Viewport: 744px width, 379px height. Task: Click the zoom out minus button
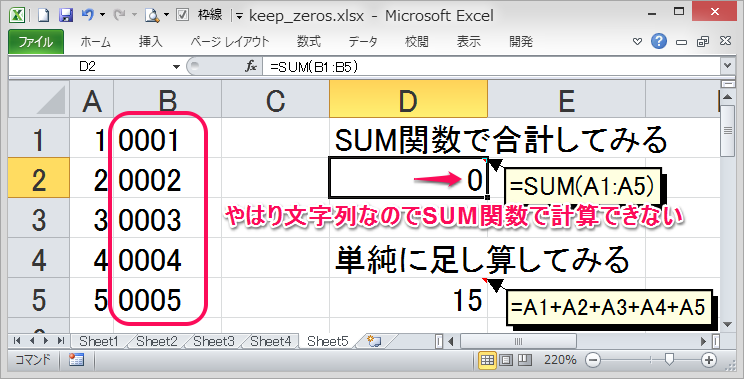point(593,360)
